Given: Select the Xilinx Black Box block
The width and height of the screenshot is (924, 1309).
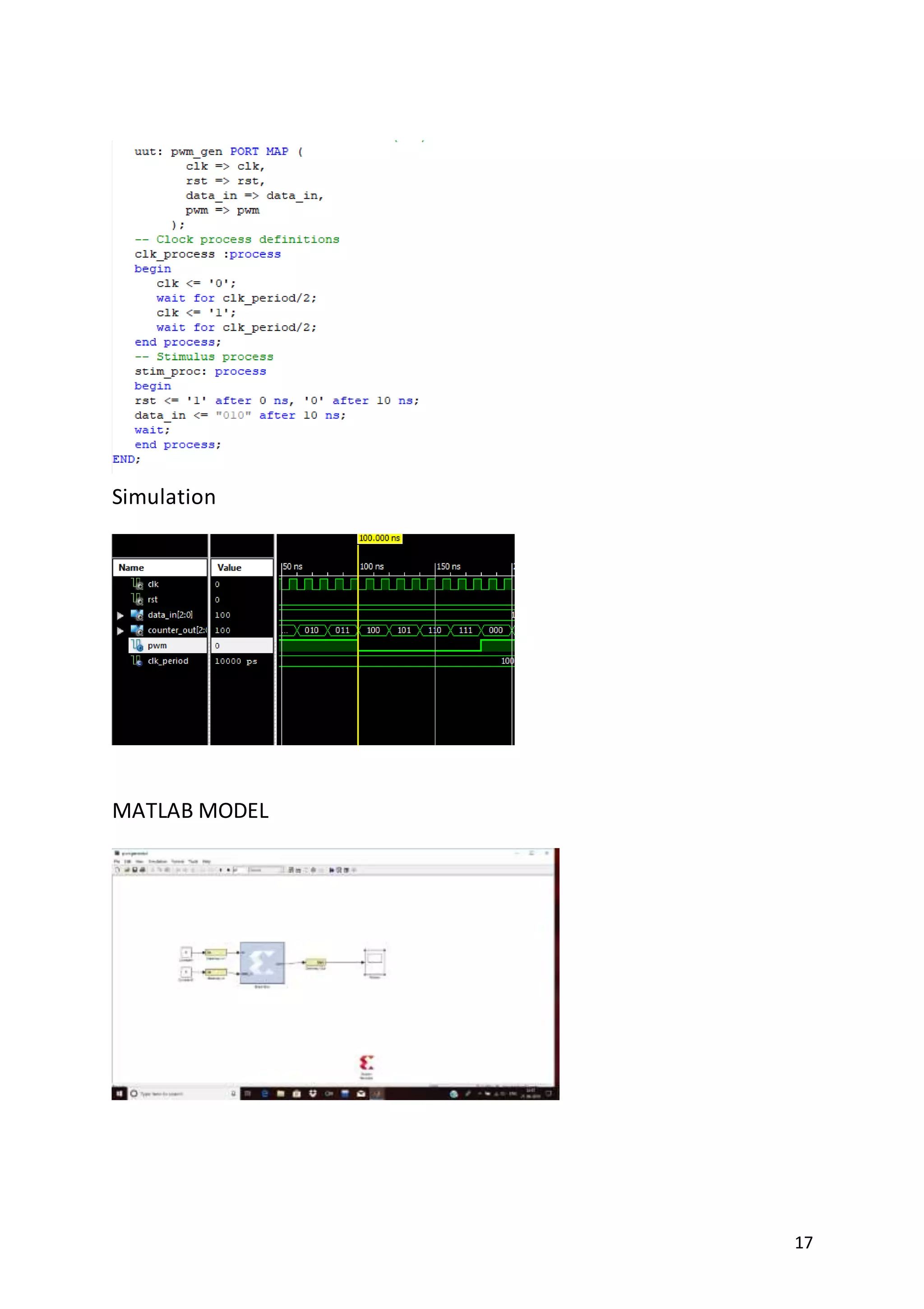Looking at the screenshot, I should 262,962.
